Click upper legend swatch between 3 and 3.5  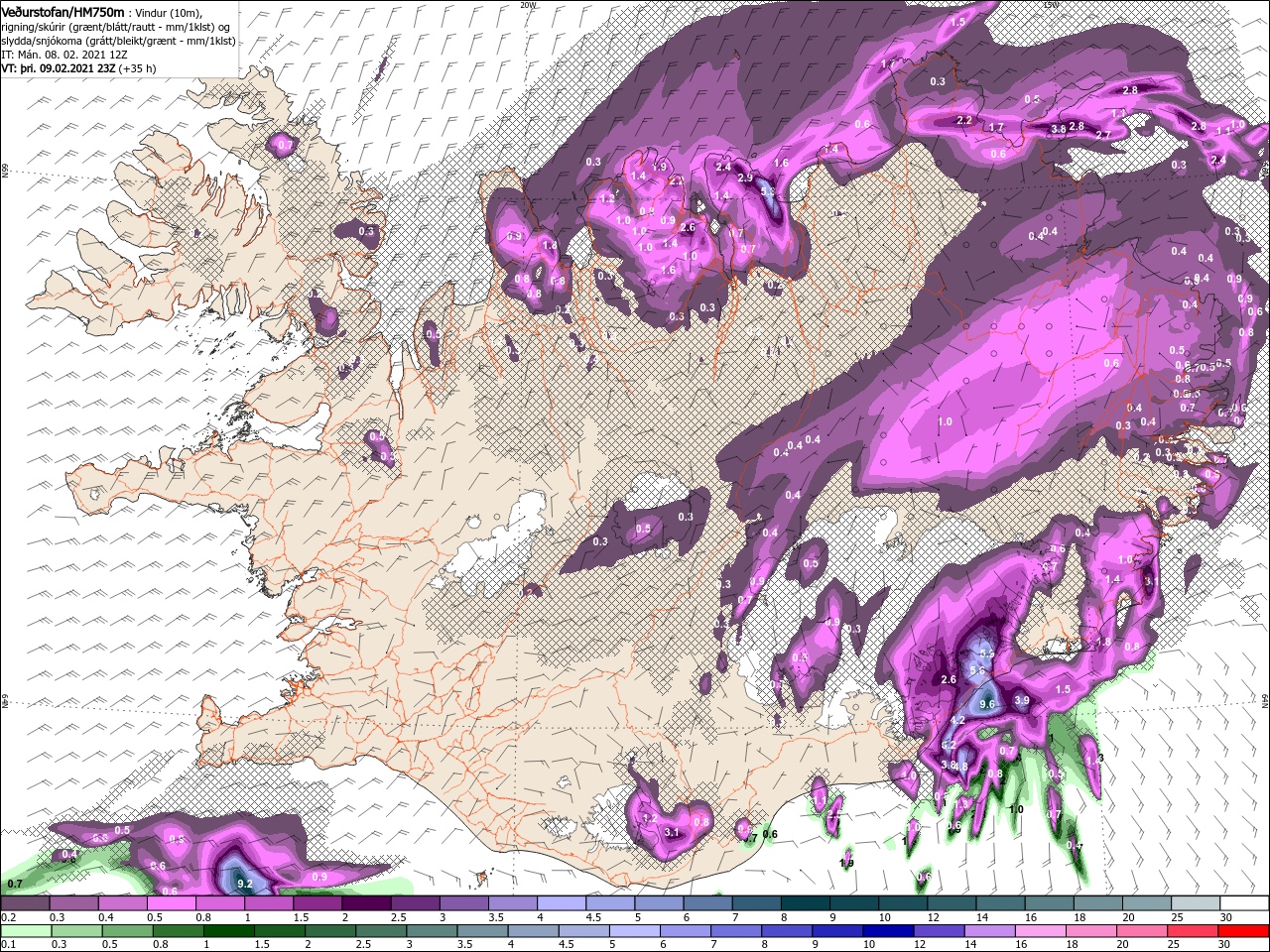pyautogui.click(x=463, y=902)
